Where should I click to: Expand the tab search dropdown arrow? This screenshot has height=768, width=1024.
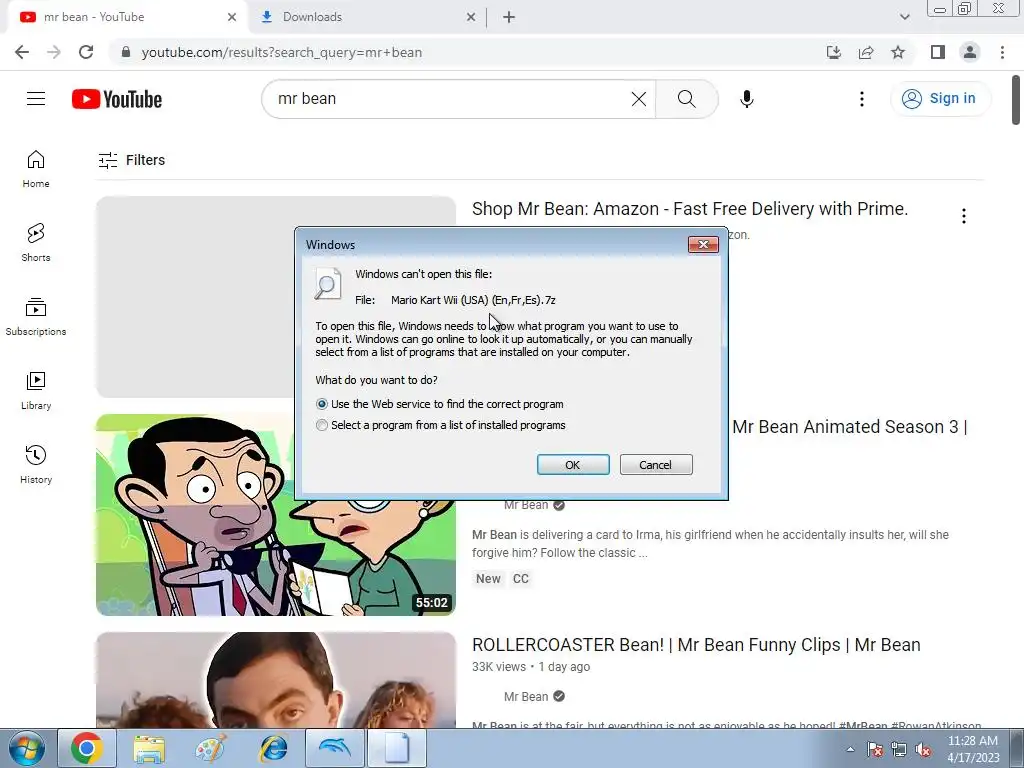tap(904, 17)
